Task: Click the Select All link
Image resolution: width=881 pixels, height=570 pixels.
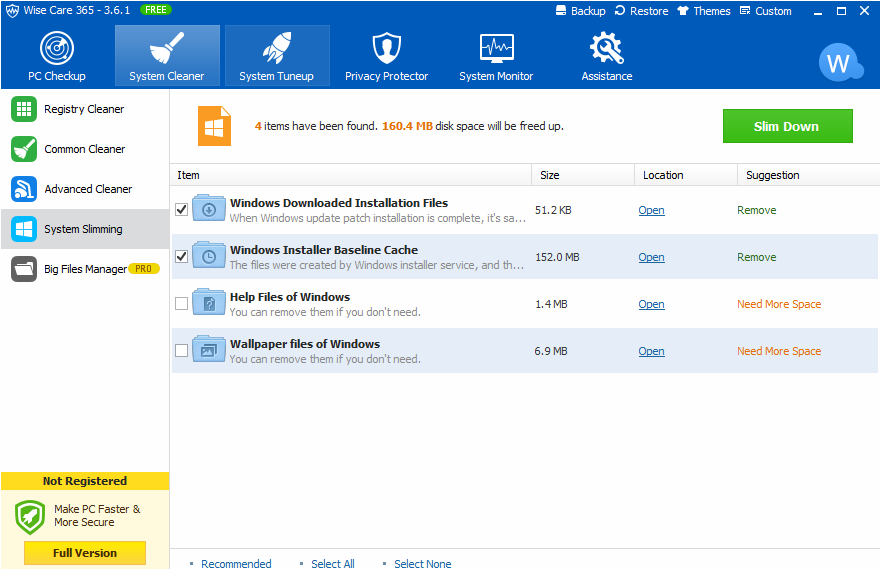Action: coord(333,563)
